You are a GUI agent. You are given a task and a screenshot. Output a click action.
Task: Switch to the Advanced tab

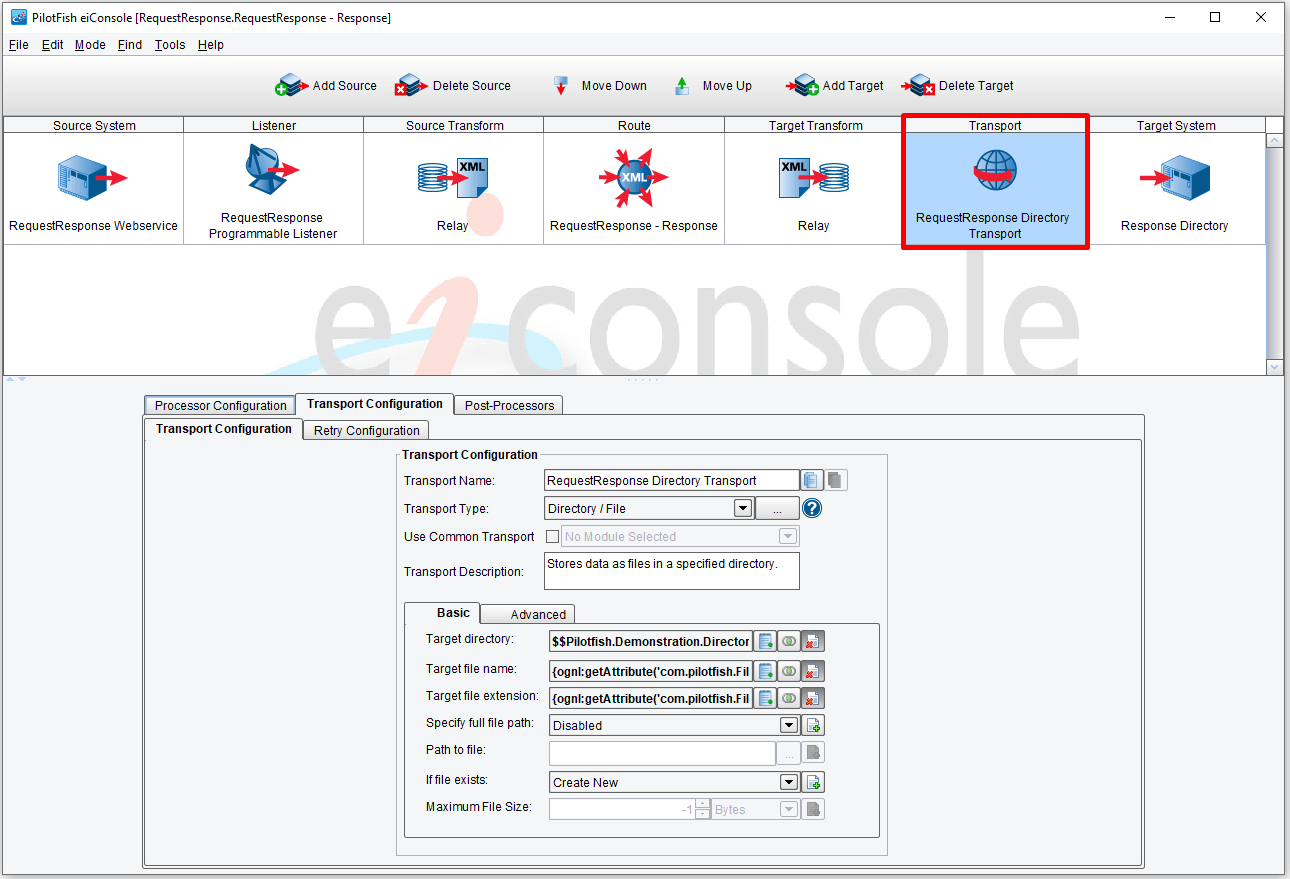528,614
